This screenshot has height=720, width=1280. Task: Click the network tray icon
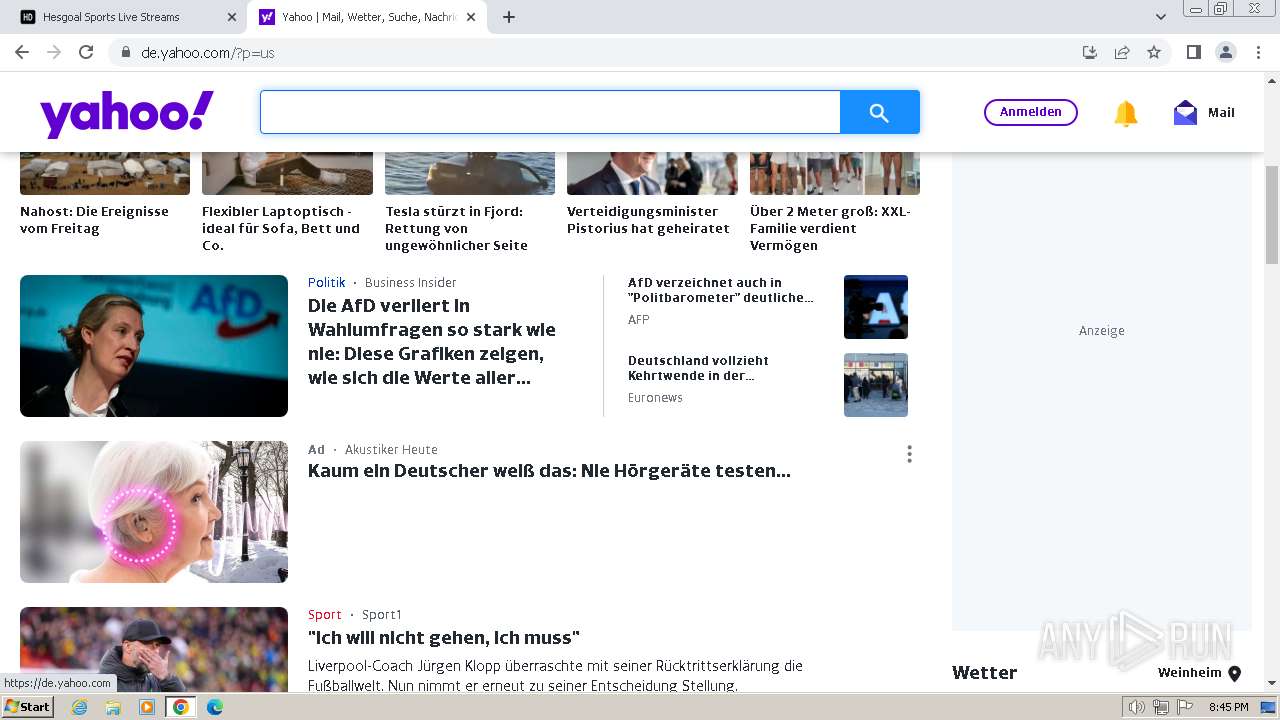1160,707
